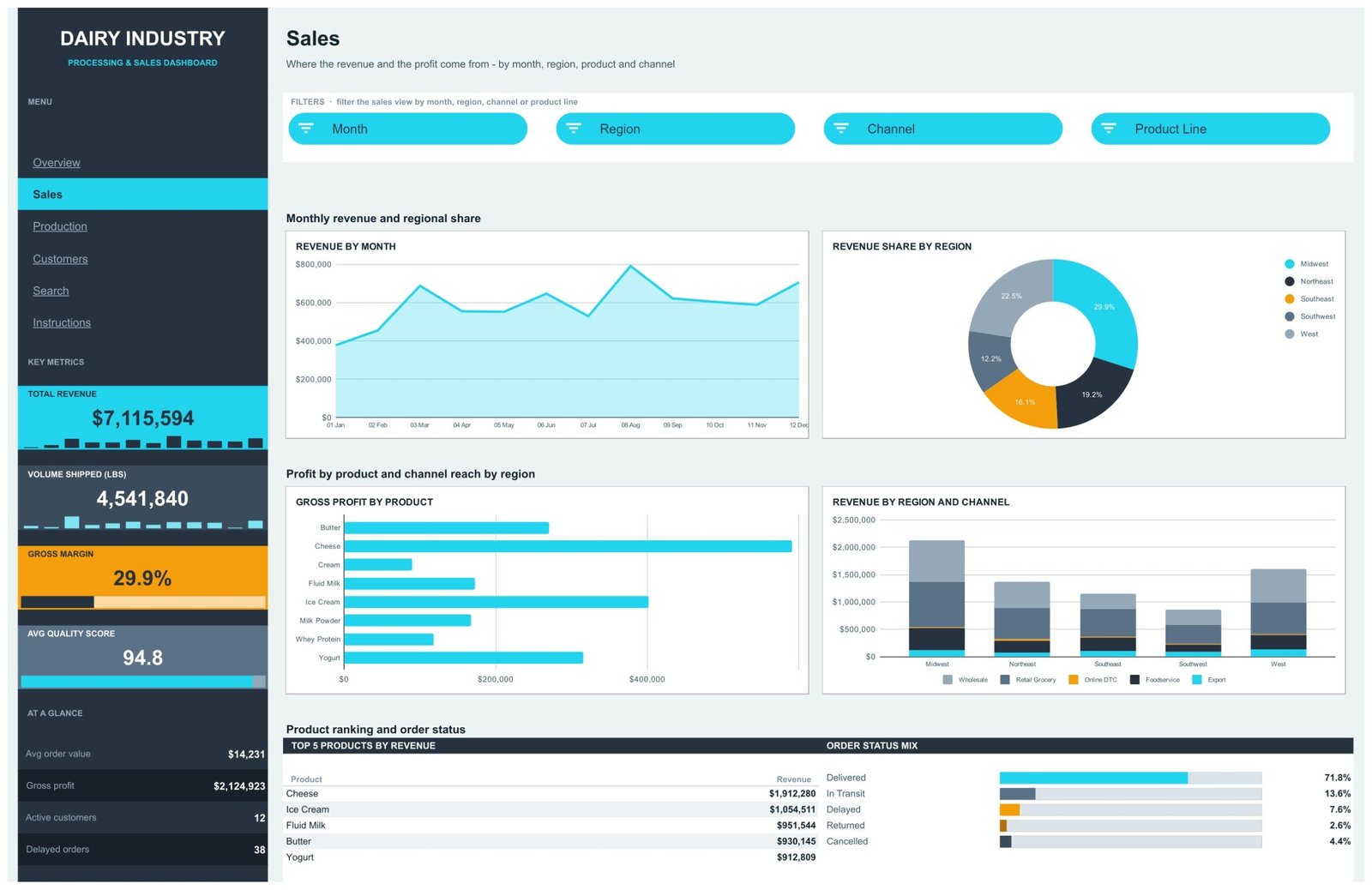1372x890 pixels.
Task: Click the Delivered order status progress bar
Action: pos(1130,778)
